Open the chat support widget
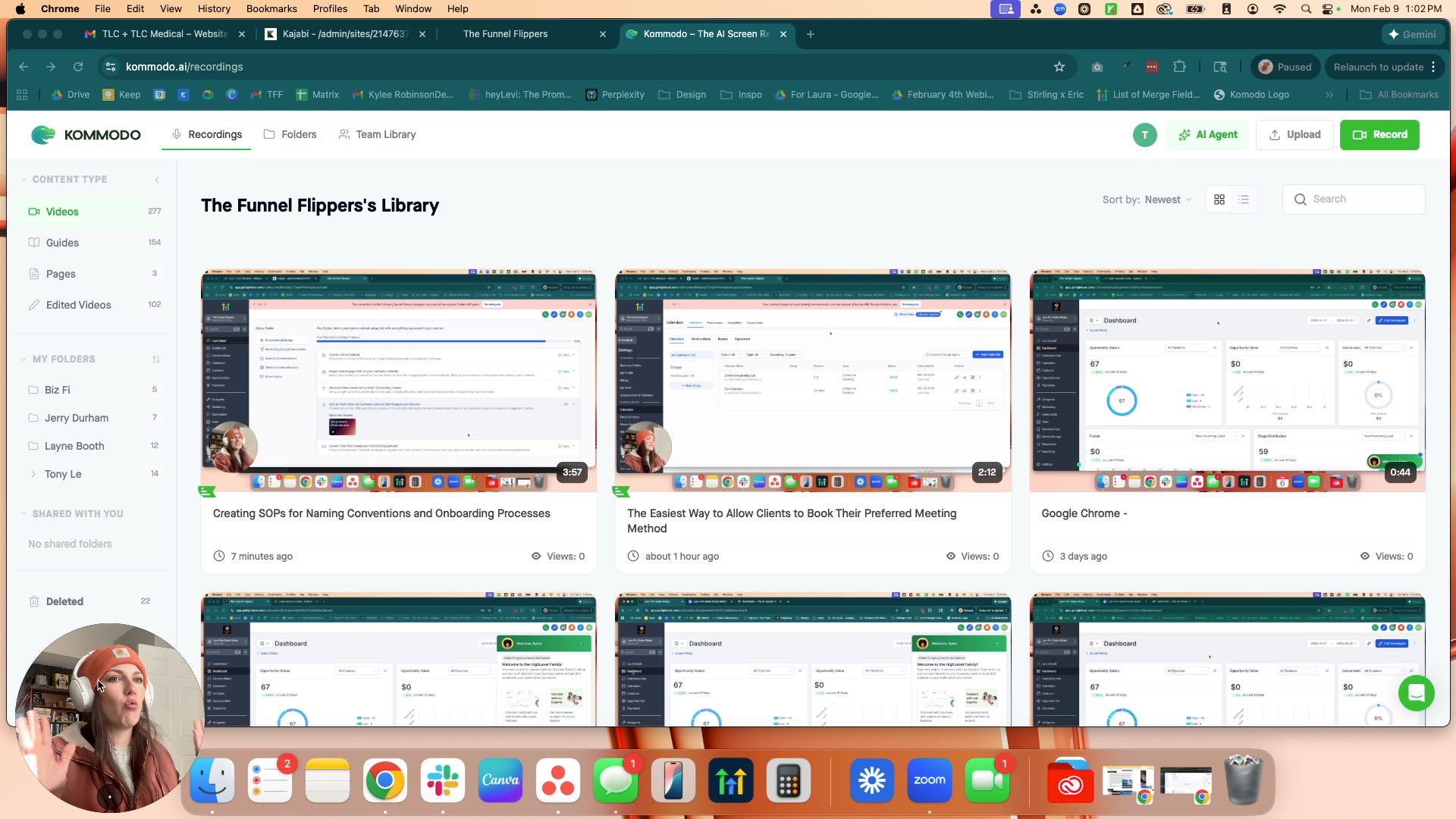 (1416, 693)
